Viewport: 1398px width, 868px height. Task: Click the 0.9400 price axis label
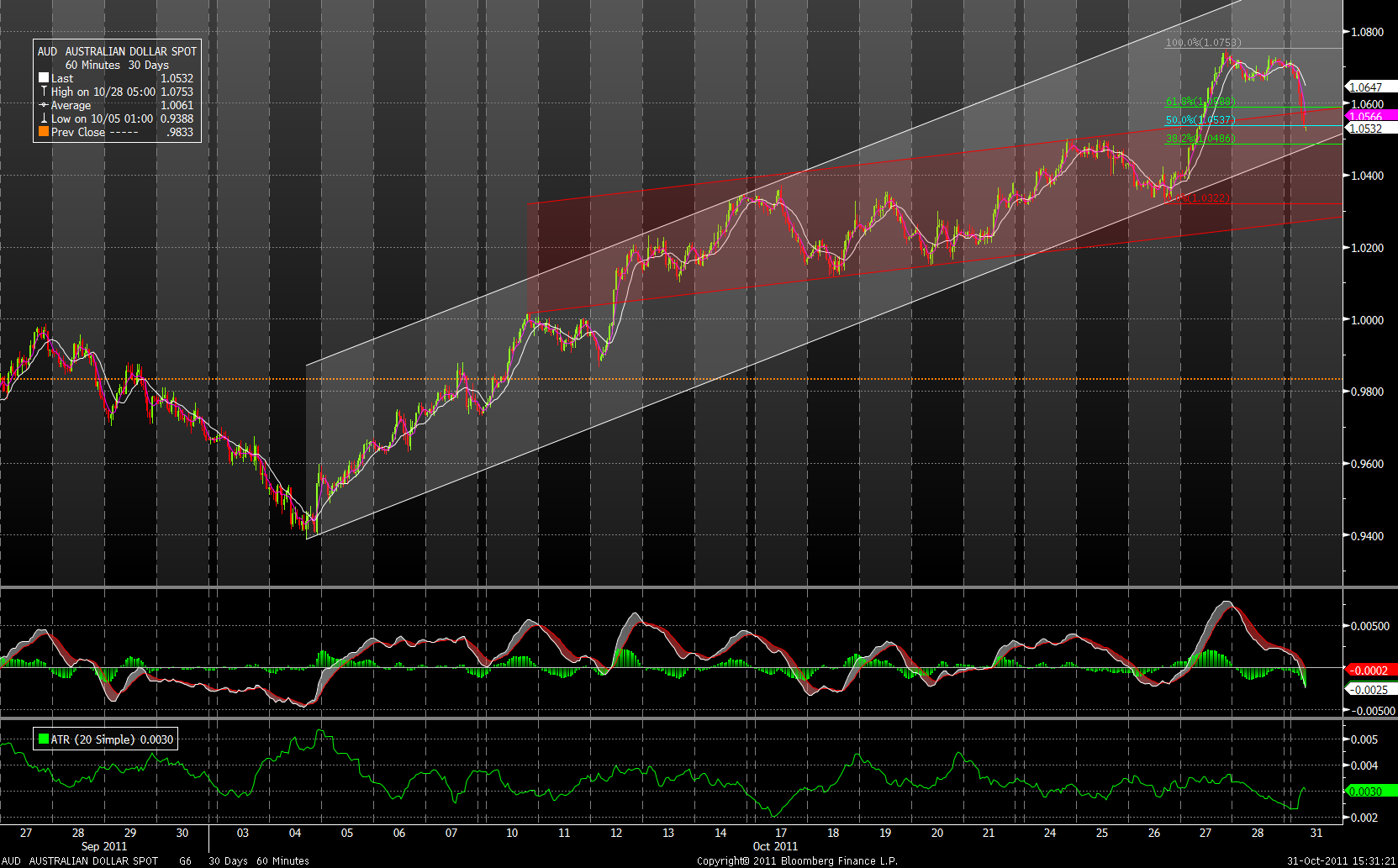[x=1366, y=536]
